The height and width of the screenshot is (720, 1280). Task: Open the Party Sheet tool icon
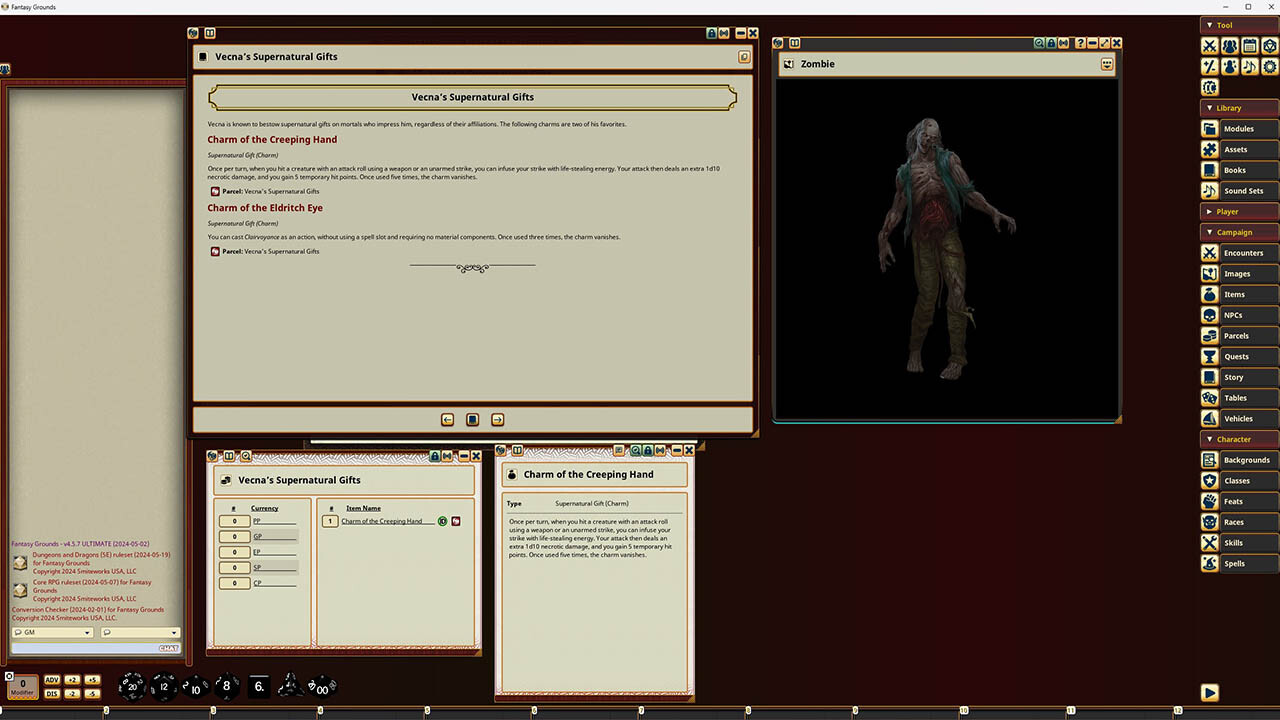tap(1229, 46)
